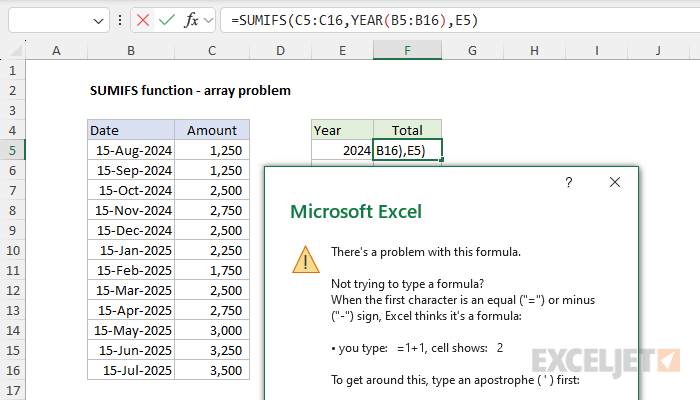Click the 'Total' header cell
Viewport: 700px width, 400px height.
coord(408,130)
